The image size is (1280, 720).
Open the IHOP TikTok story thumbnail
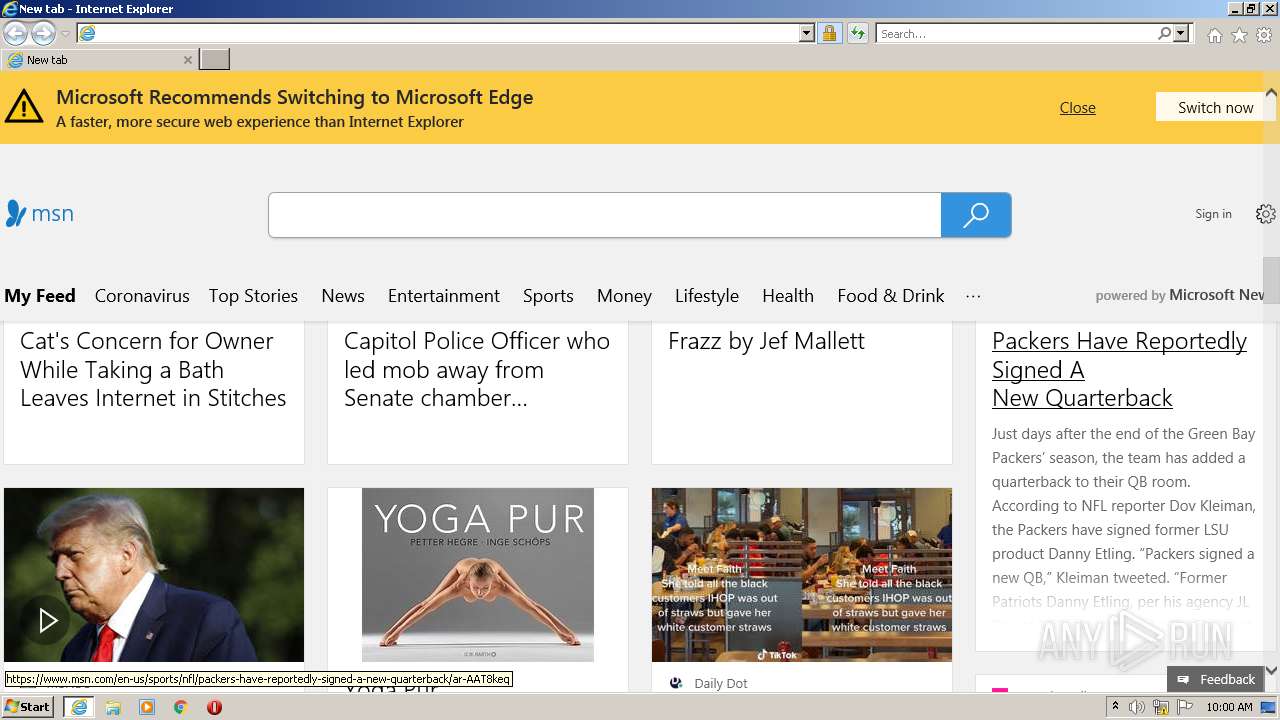[x=802, y=575]
